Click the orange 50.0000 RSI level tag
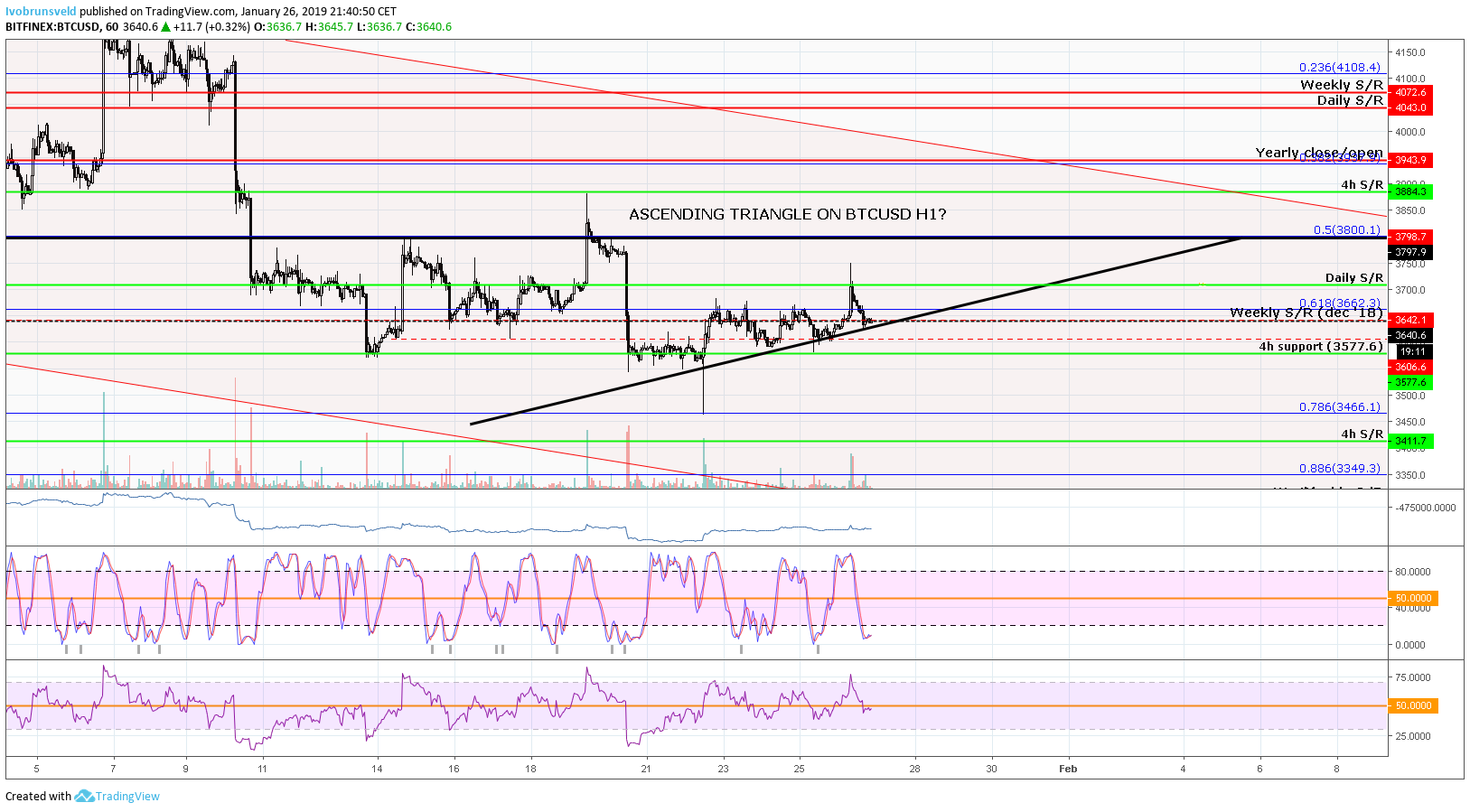 (1414, 705)
